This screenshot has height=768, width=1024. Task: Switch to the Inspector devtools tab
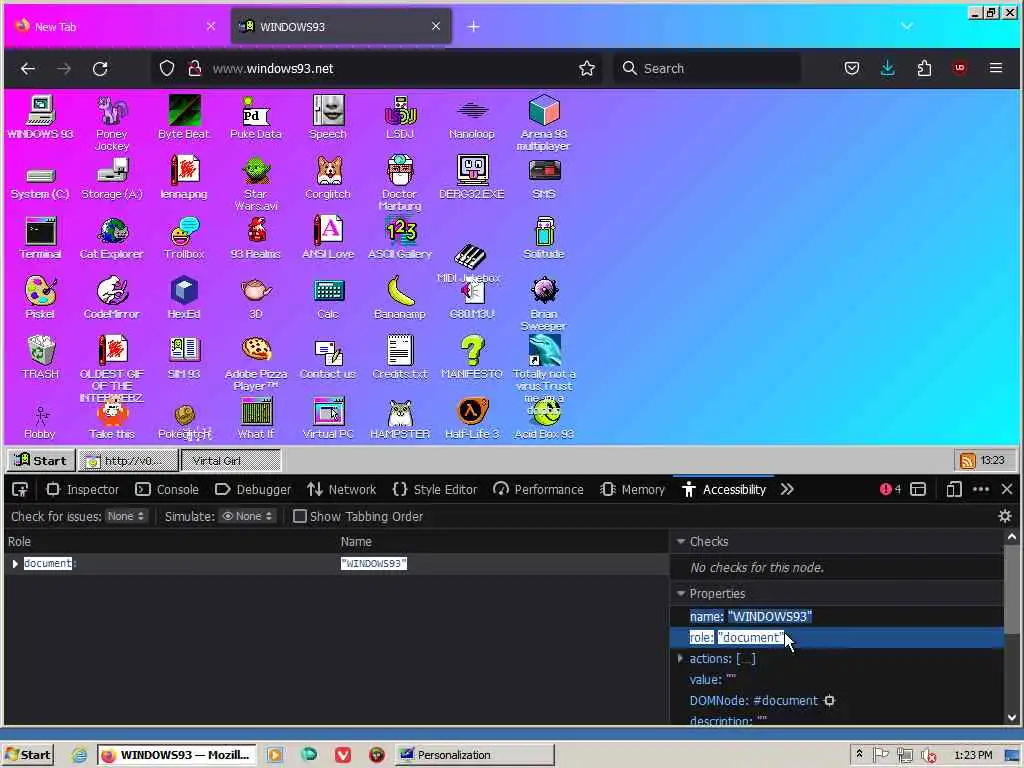(83, 489)
